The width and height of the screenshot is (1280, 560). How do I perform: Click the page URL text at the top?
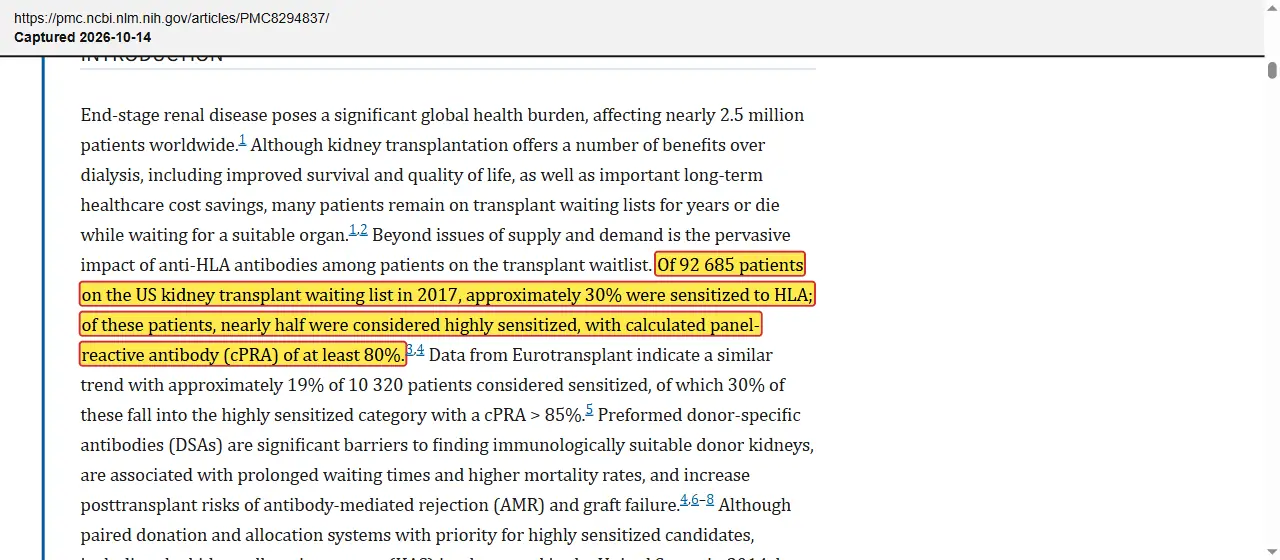(171, 18)
